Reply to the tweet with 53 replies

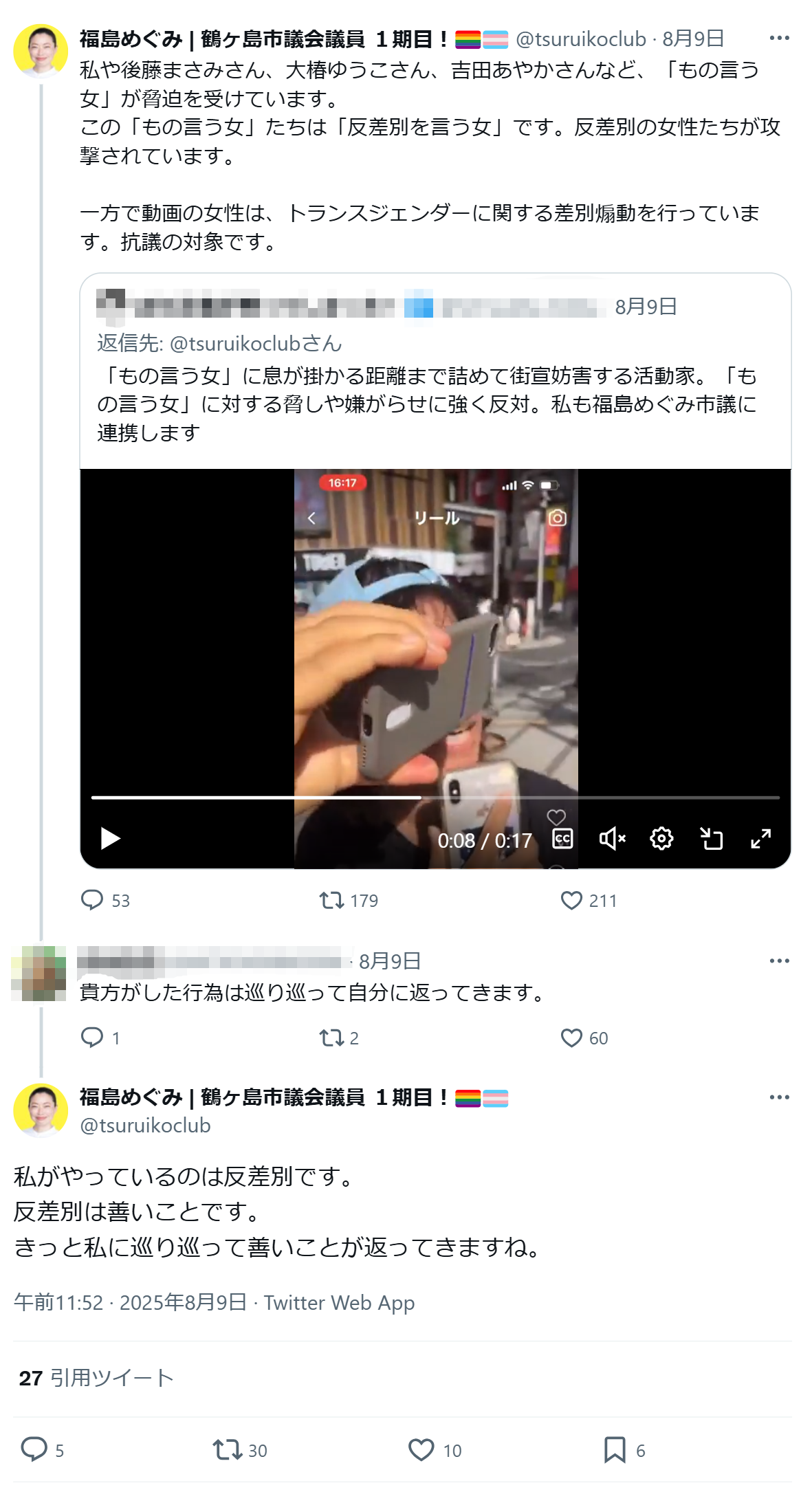pyautogui.click(x=91, y=900)
